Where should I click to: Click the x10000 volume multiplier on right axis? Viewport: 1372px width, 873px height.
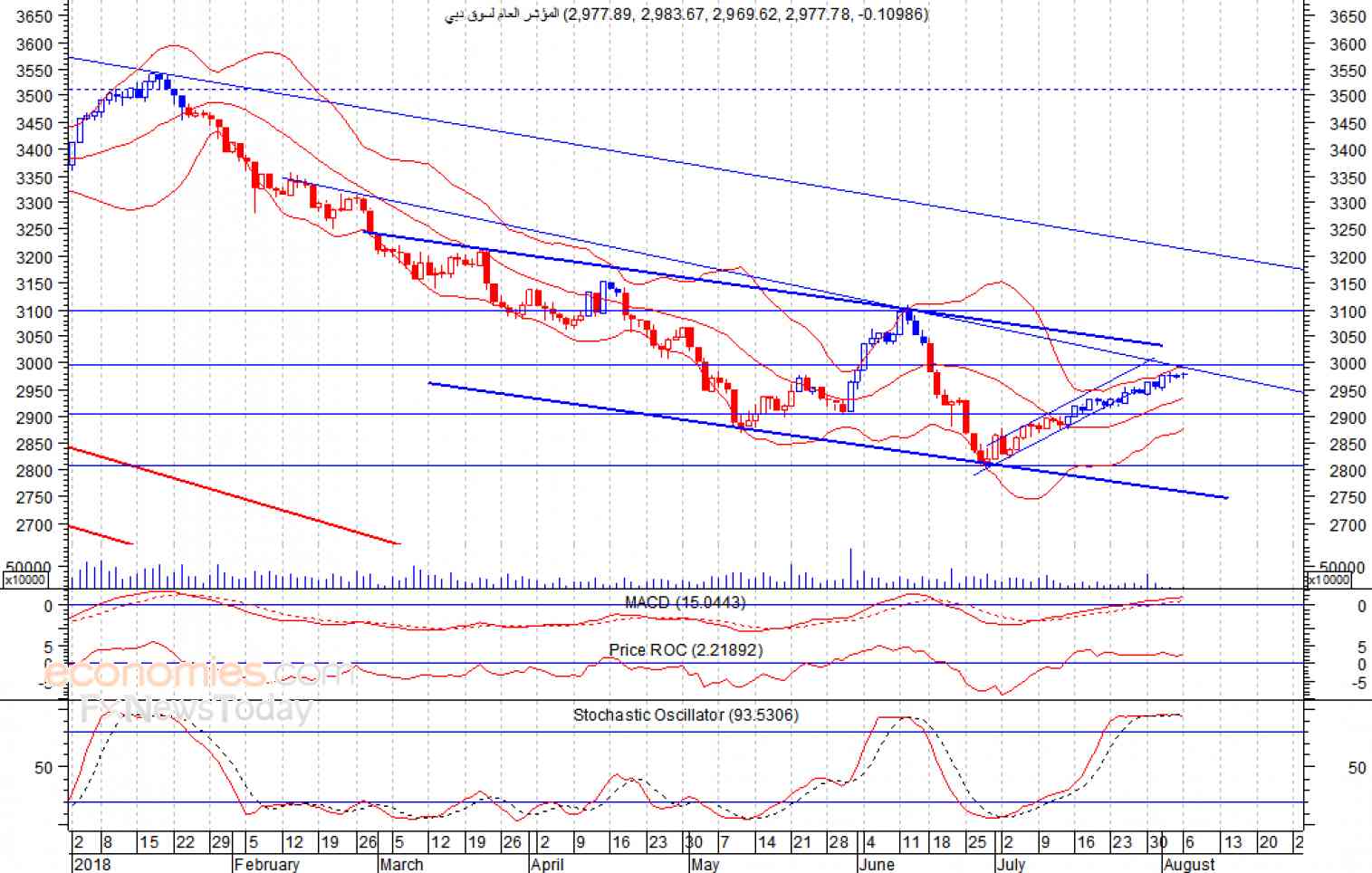pyautogui.click(x=1330, y=580)
